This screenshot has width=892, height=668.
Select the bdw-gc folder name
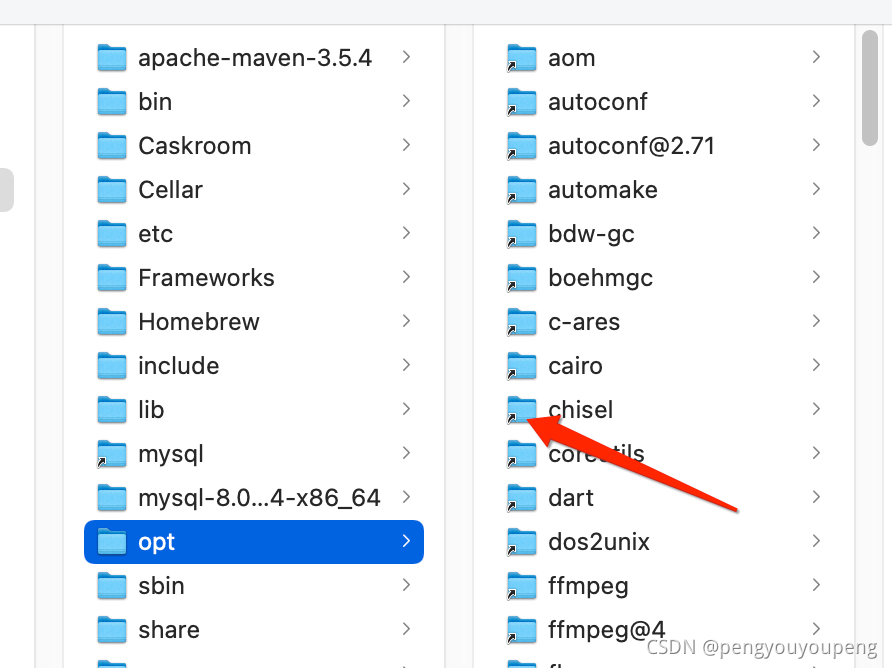coord(591,234)
